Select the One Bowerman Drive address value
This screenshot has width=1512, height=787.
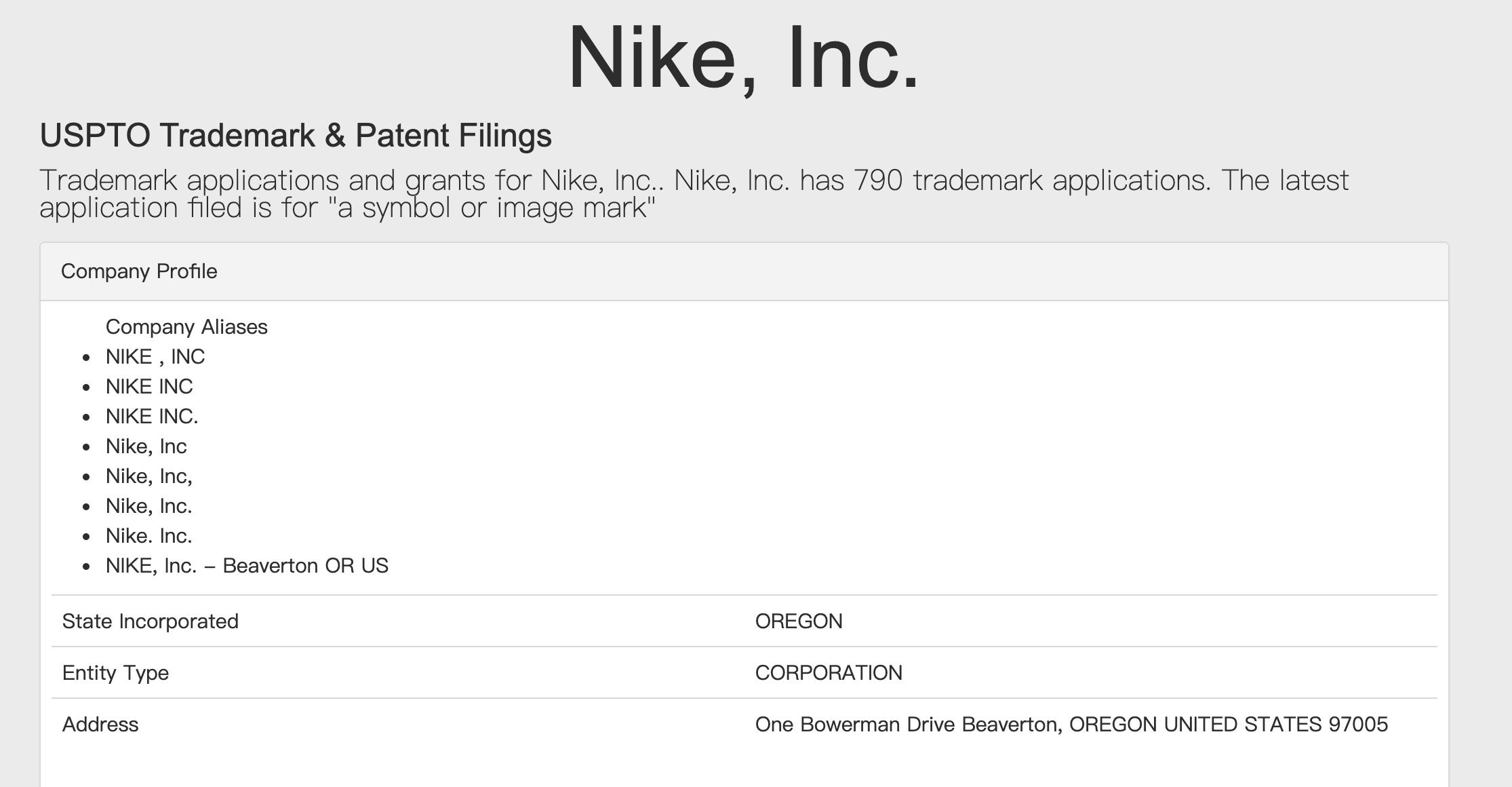tap(1071, 725)
